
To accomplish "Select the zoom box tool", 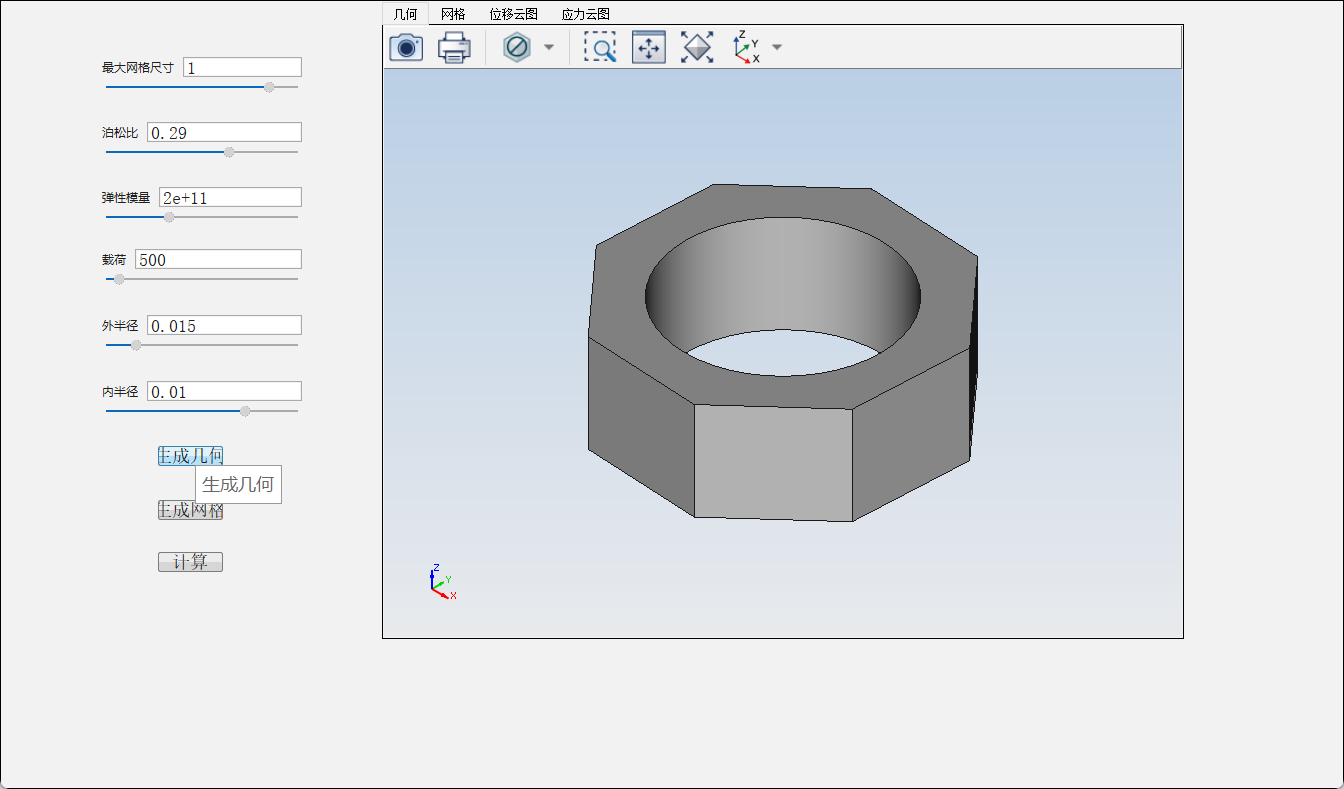I will coord(600,47).
